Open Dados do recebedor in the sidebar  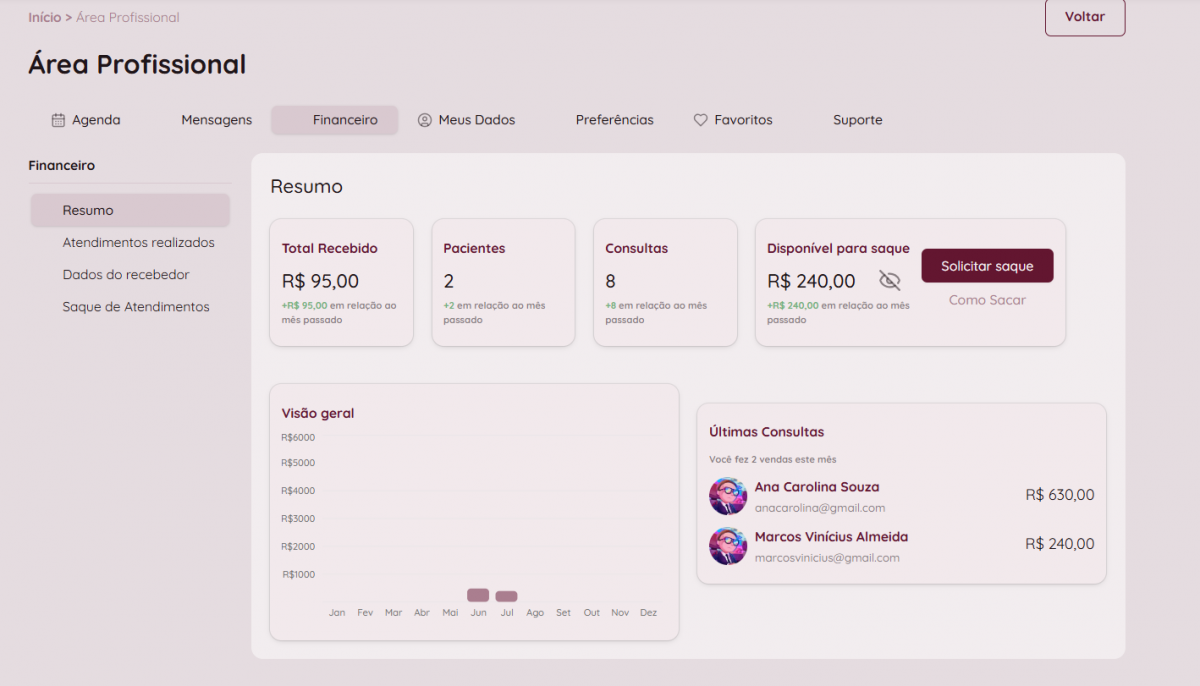point(126,275)
